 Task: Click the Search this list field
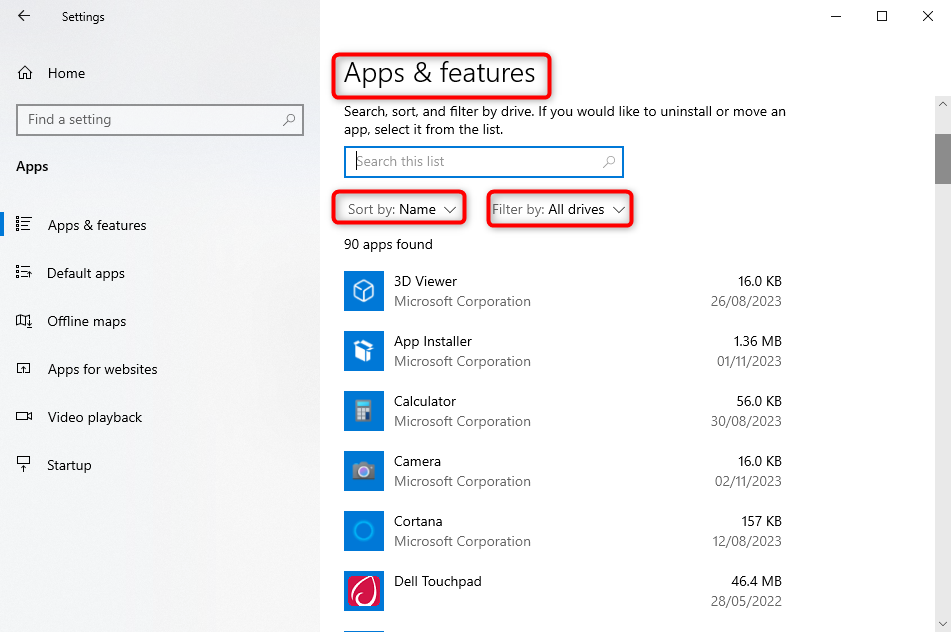pos(475,161)
